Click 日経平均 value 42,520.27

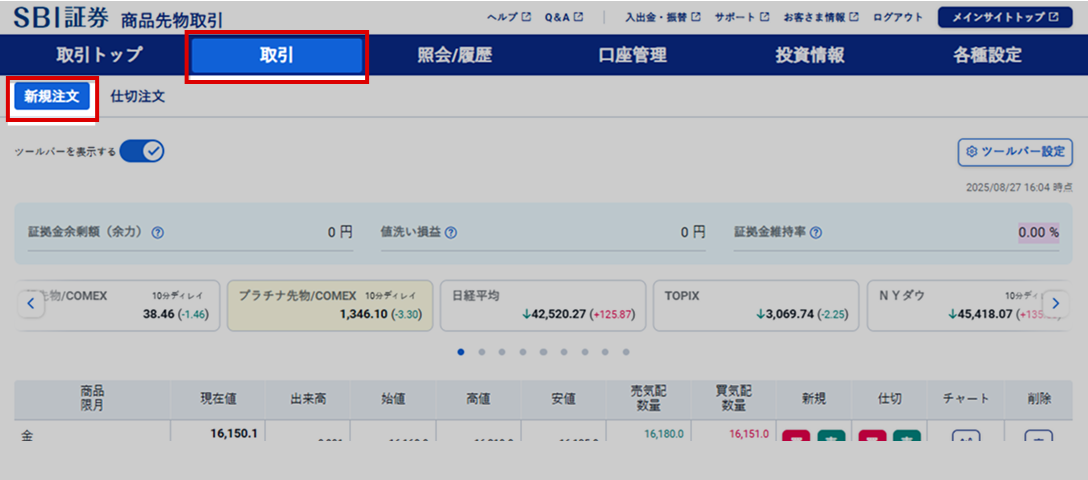(558, 315)
